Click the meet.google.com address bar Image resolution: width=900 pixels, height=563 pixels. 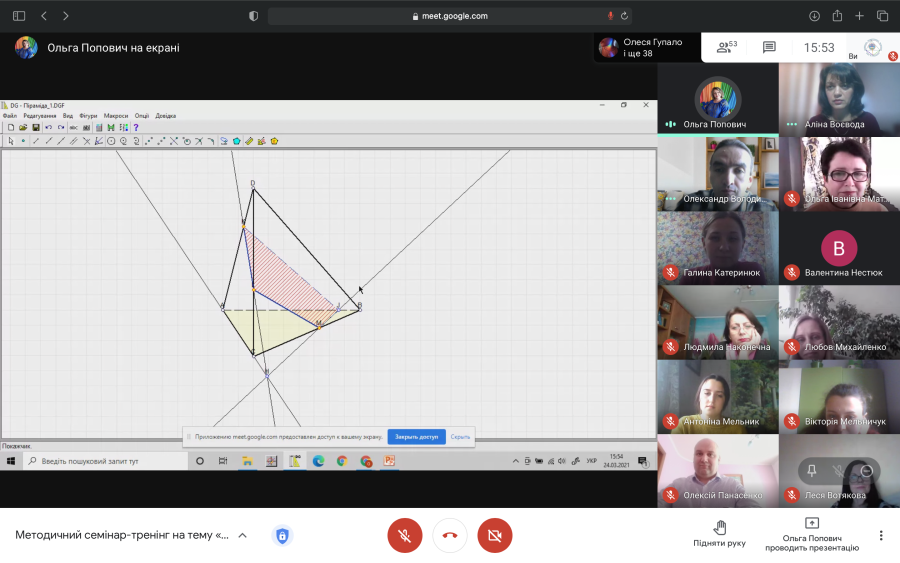pyautogui.click(x=450, y=16)
